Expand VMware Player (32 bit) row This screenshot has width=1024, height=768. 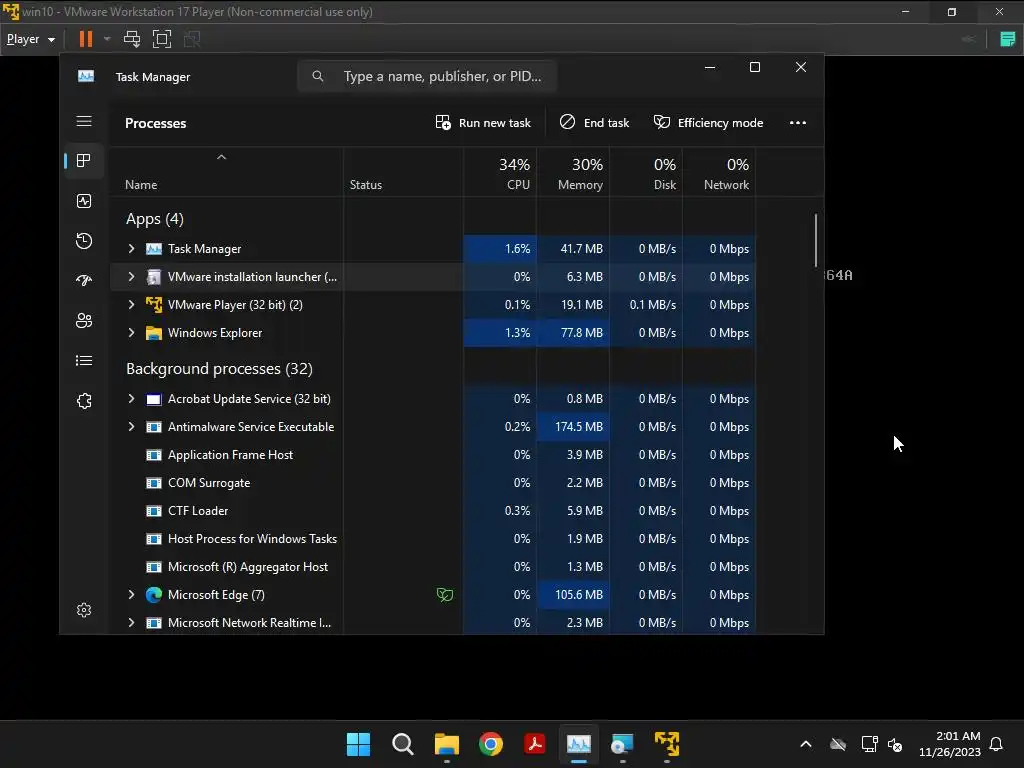click(131, 304)
